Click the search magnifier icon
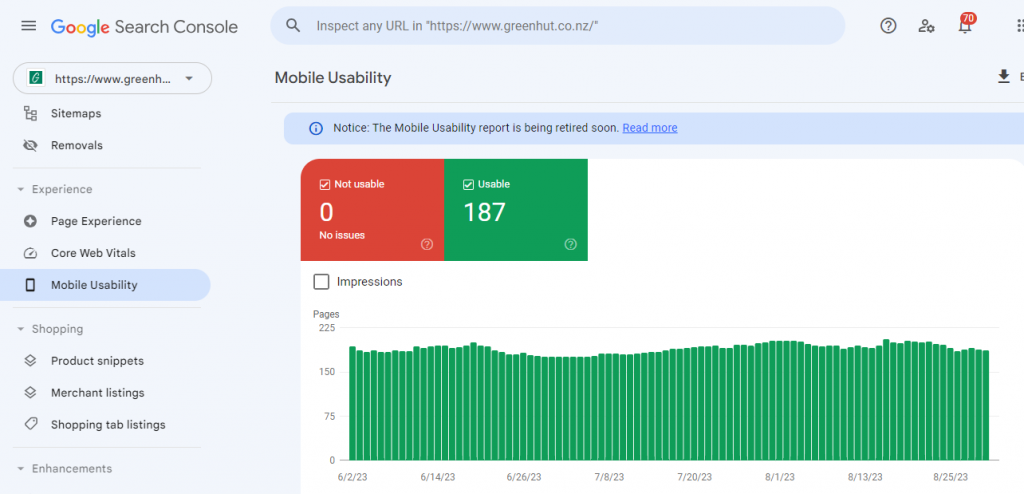This screenshot has width=1024, height=494. [294, 25]
